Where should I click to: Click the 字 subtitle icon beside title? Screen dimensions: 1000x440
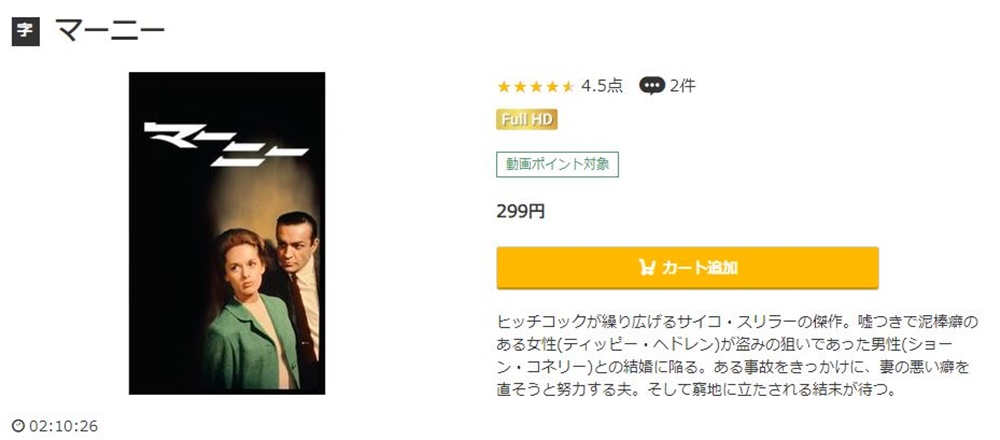click(26, 31)
